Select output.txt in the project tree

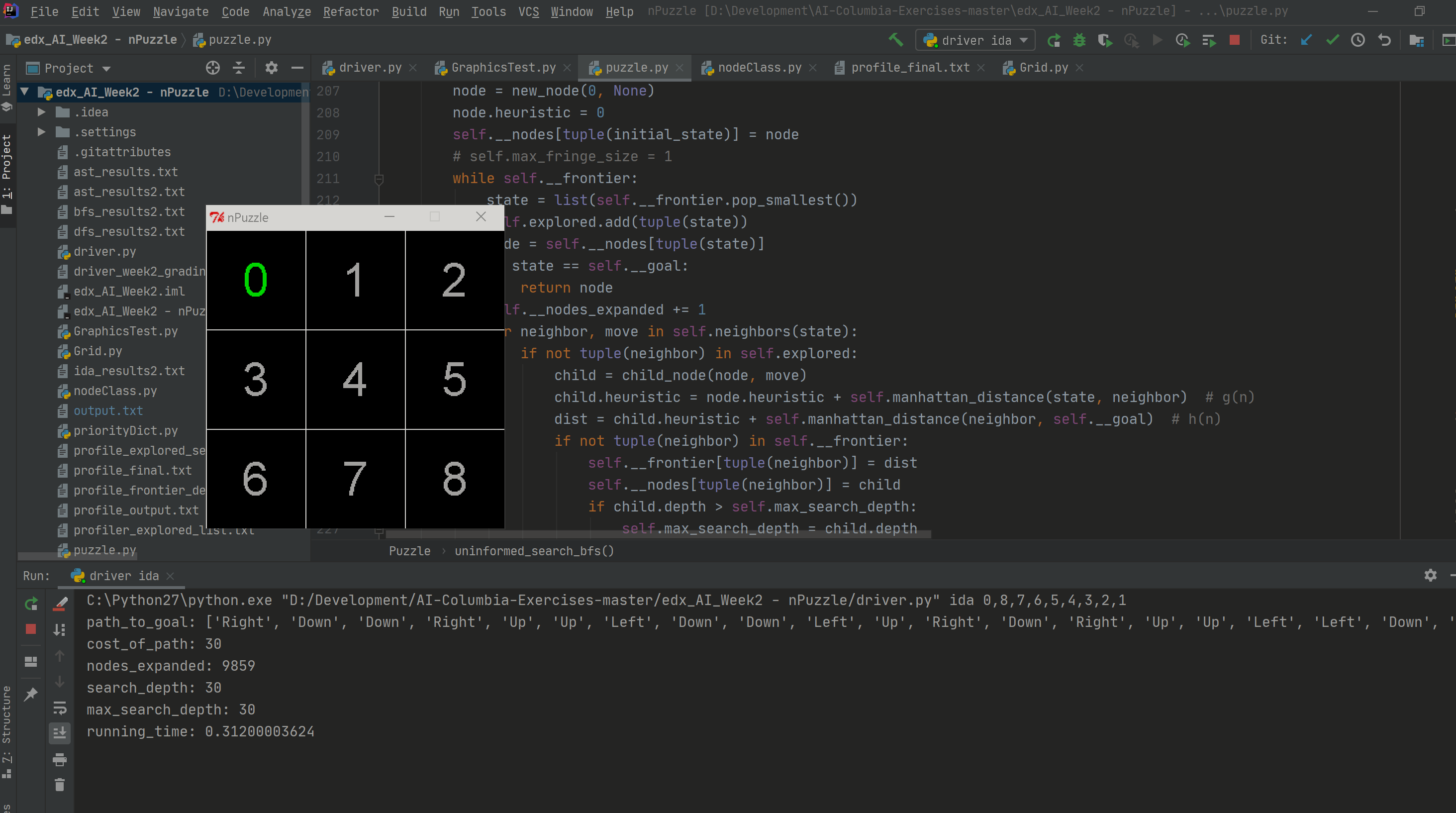108,410
